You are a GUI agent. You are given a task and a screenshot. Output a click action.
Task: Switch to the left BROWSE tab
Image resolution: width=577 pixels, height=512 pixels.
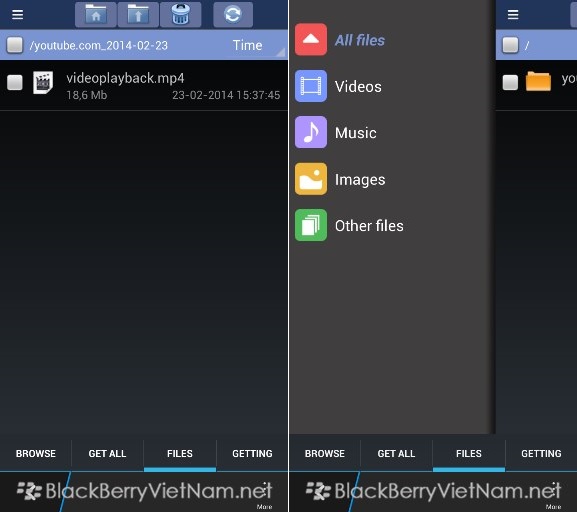tap(36, 453)
